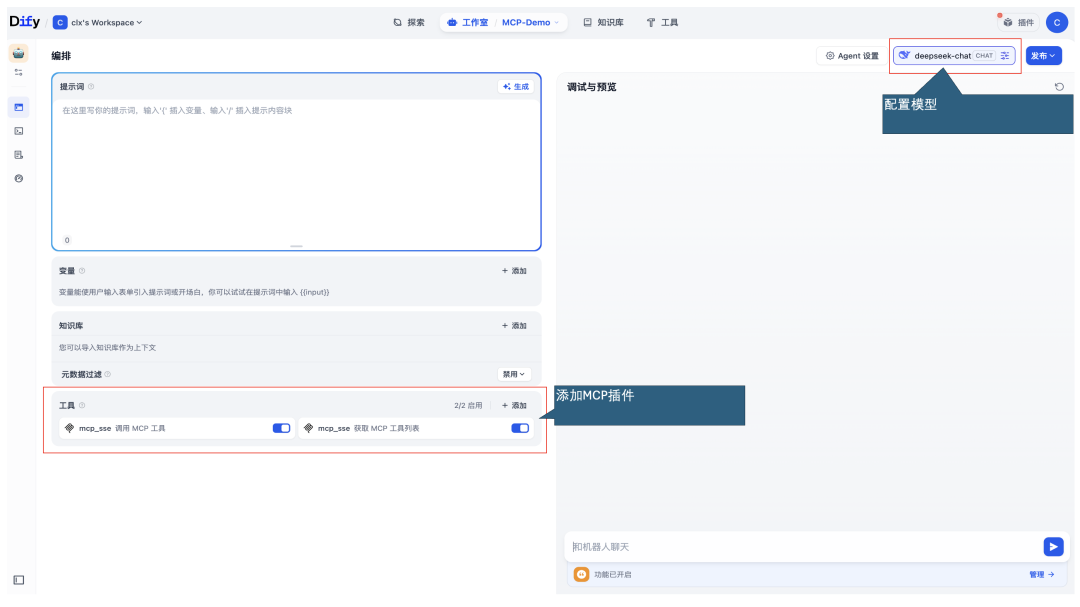Viewport: 1080px width, 607px height.
Task: Click inside the 提示词 prompt text area
Action: (x=296, y=169)
